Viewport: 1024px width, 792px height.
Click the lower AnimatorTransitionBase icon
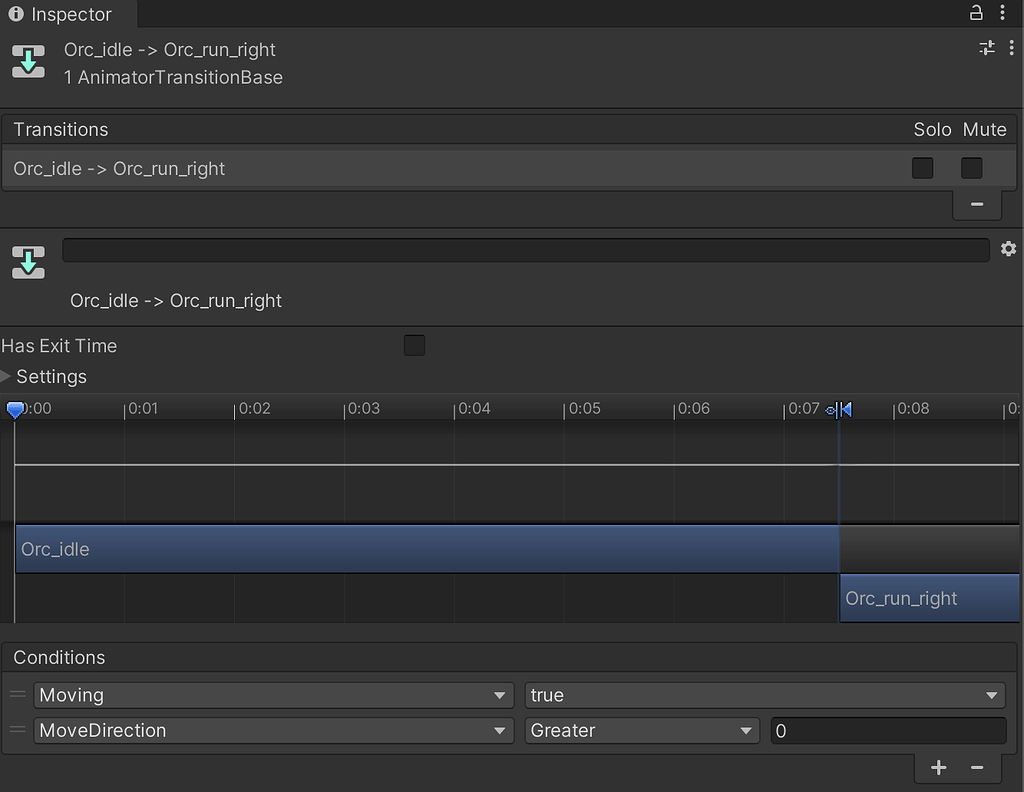tap(27, 263)
